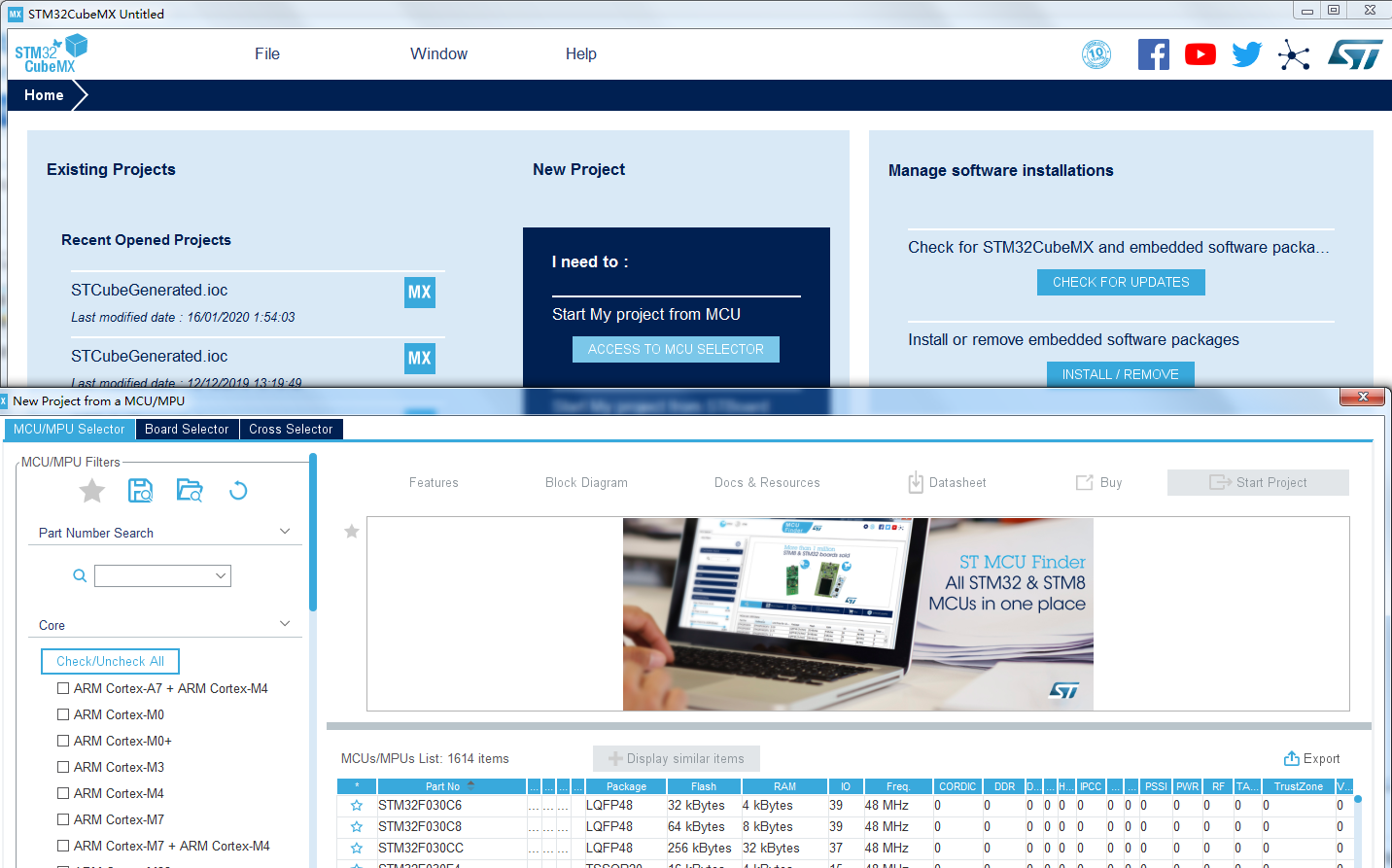Open the Docs & Resources view
This screenshot has width=1392, height=868.
(767, 482)
